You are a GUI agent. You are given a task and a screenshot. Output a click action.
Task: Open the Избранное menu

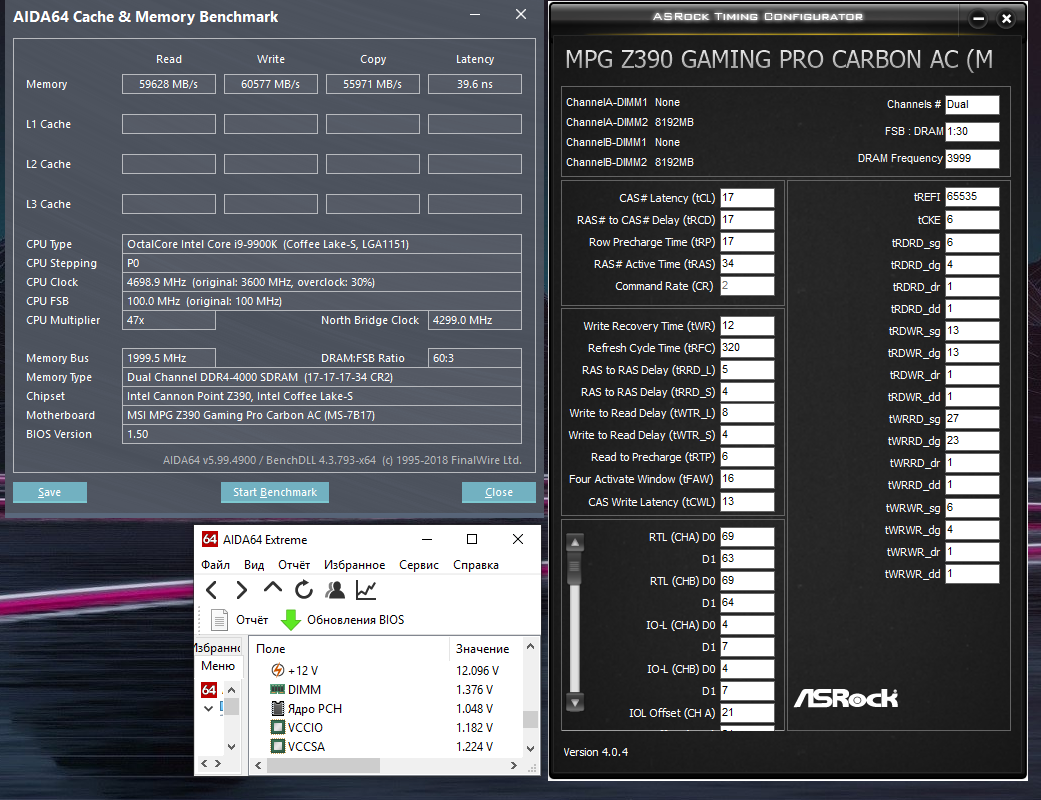point(355,565)
